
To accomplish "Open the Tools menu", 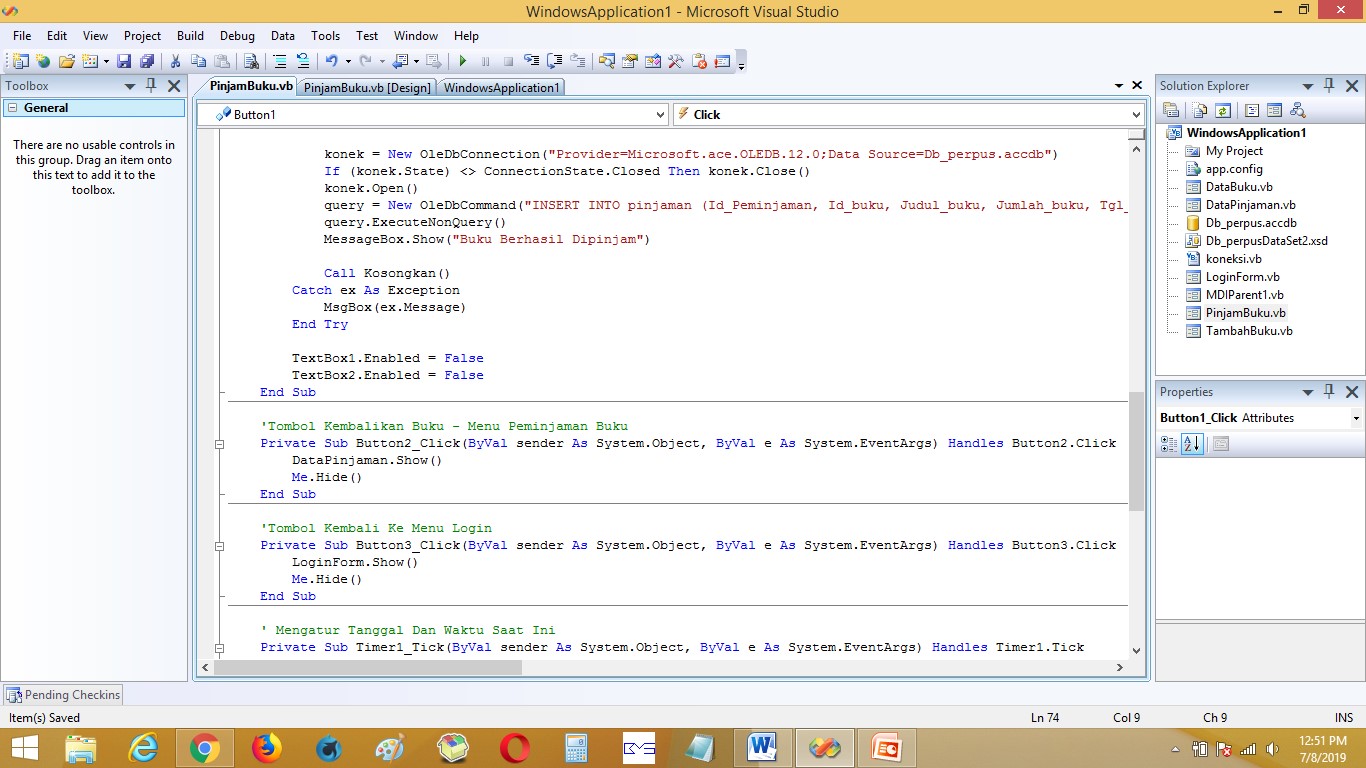I will point(325,35).
